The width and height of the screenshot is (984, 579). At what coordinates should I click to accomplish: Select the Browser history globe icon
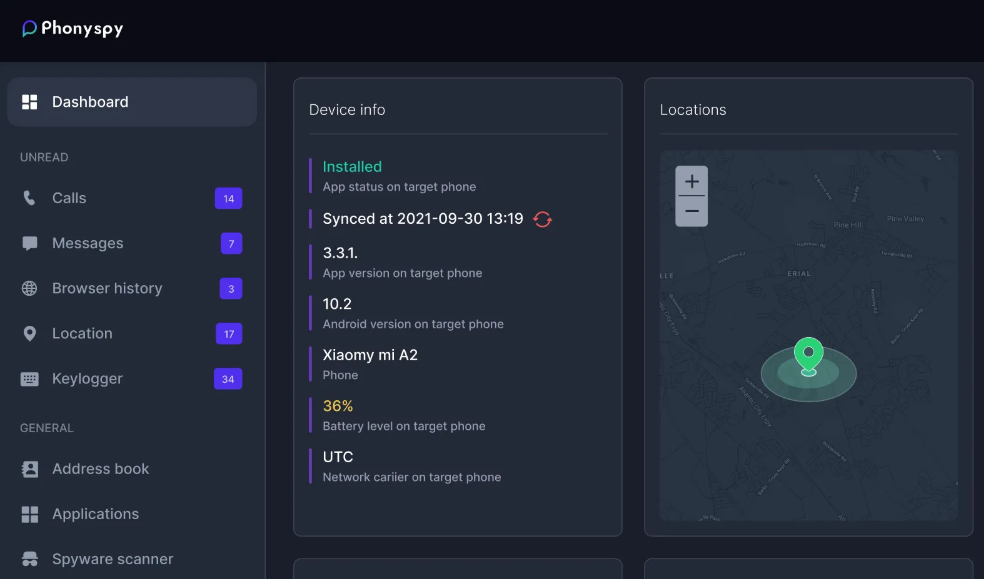(x=30, y=288)
